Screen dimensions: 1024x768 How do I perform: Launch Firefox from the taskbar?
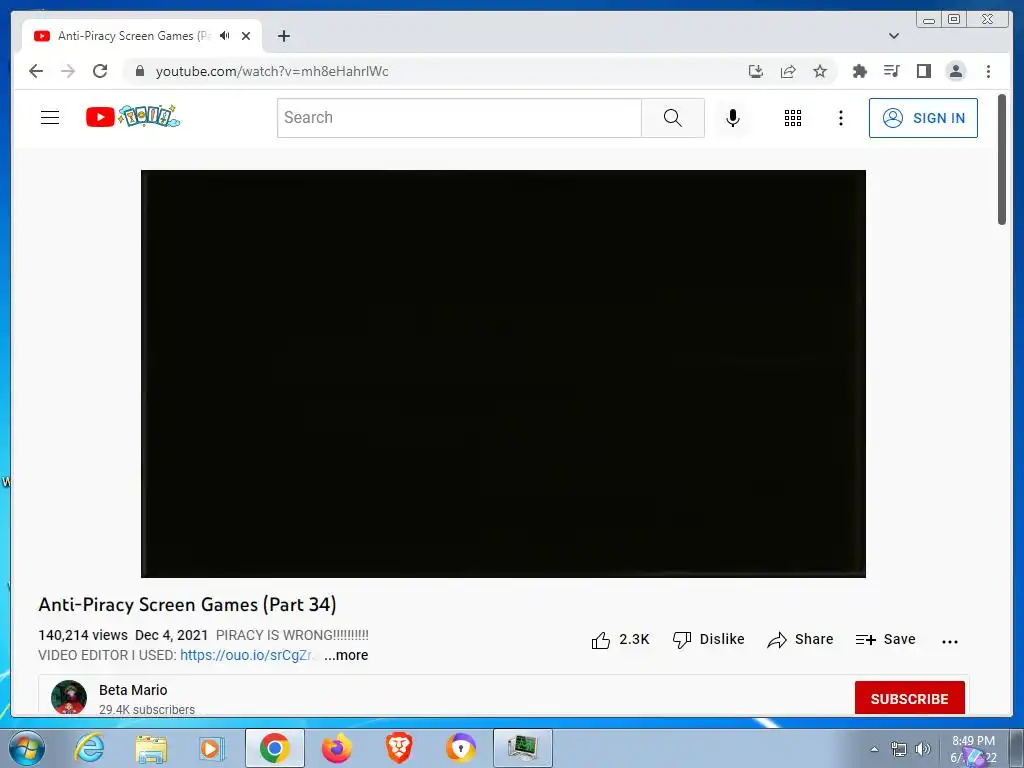click(x=337, y=748)
